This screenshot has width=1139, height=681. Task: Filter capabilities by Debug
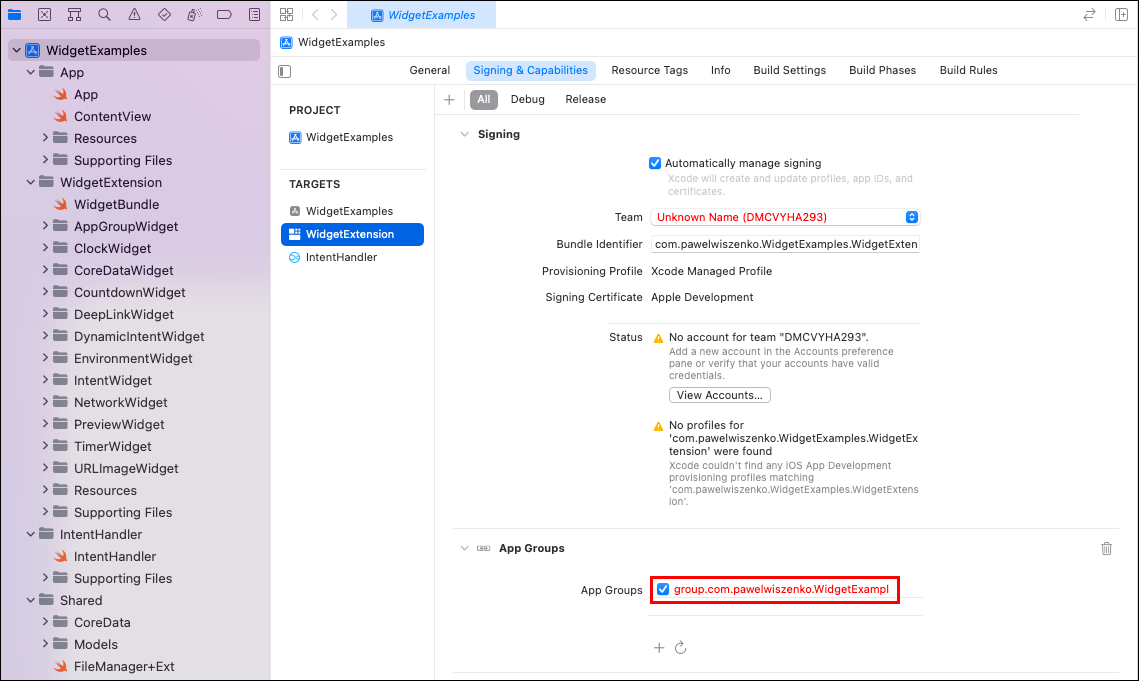click(527, 100)
